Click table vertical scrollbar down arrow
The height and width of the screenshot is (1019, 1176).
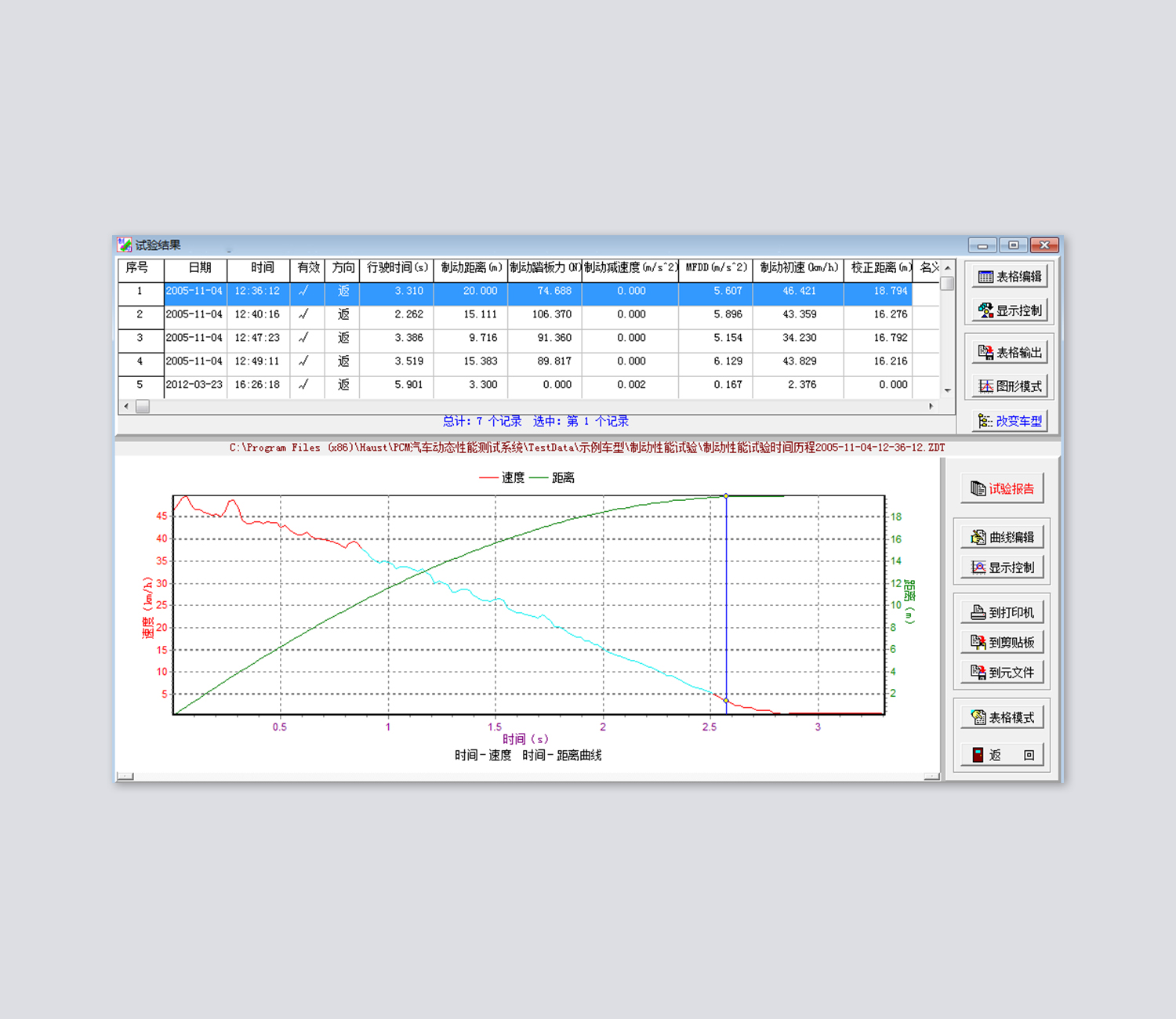click(947, 390)
